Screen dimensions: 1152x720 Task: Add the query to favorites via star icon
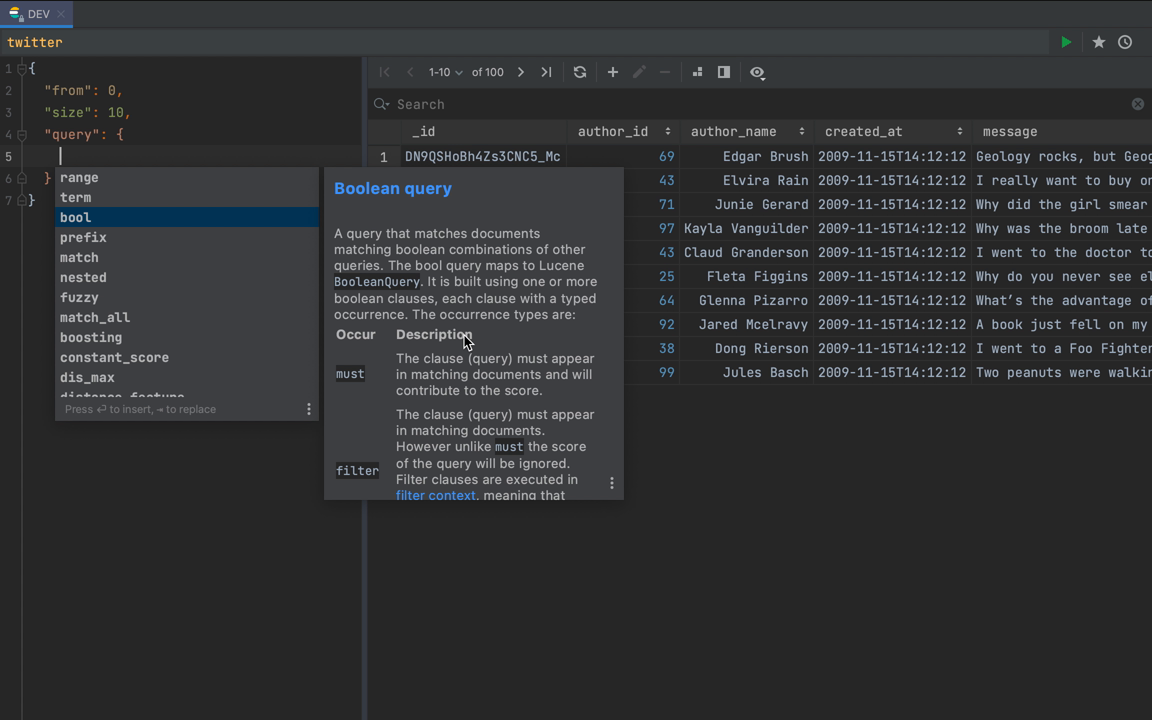(x=1097, y=42)
